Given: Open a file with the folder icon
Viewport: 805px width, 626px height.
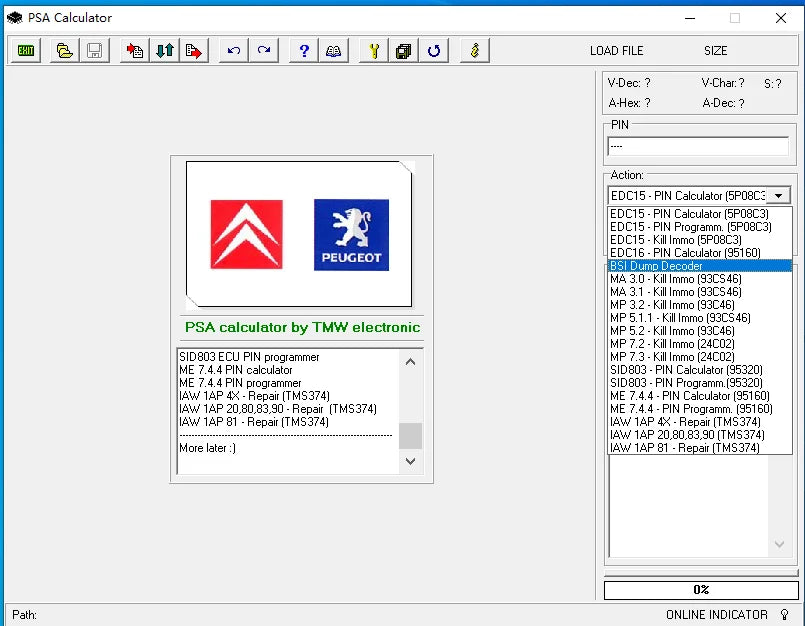Looking at the screenshot, I should coord(65,50).
